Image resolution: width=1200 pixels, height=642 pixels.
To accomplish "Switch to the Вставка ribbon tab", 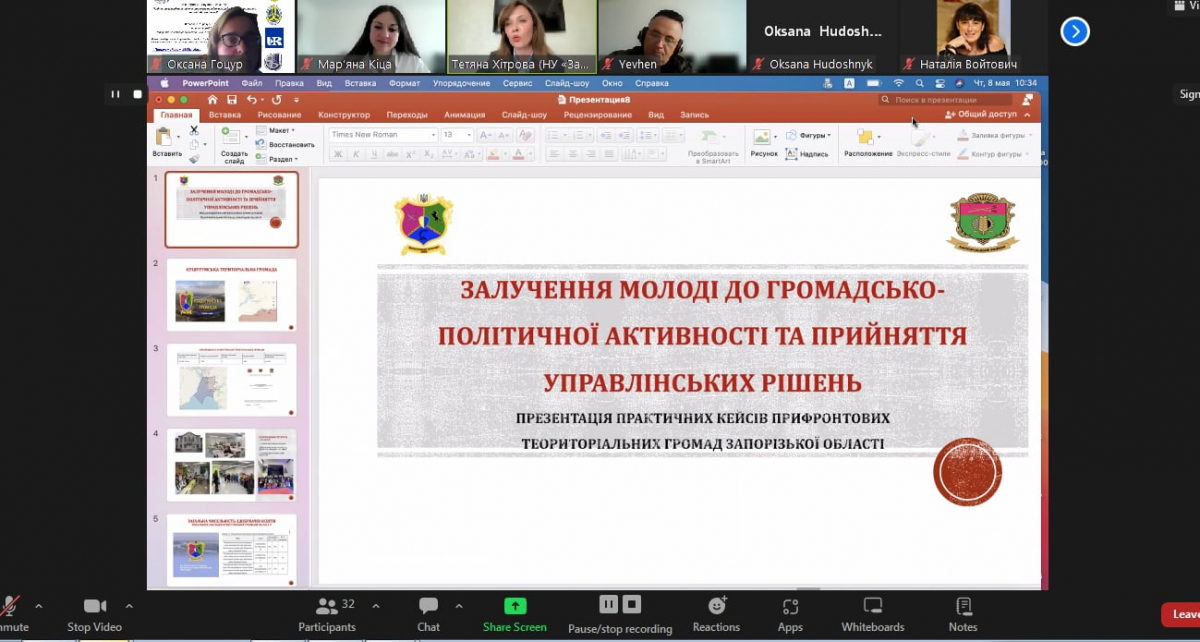I will click(x=225, y=115).
